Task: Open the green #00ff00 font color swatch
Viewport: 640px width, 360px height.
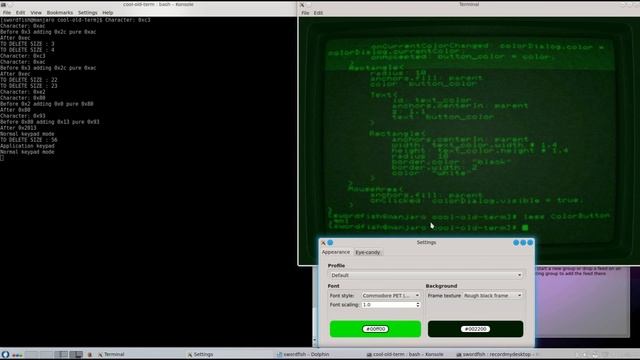Action: pos(375,329)
